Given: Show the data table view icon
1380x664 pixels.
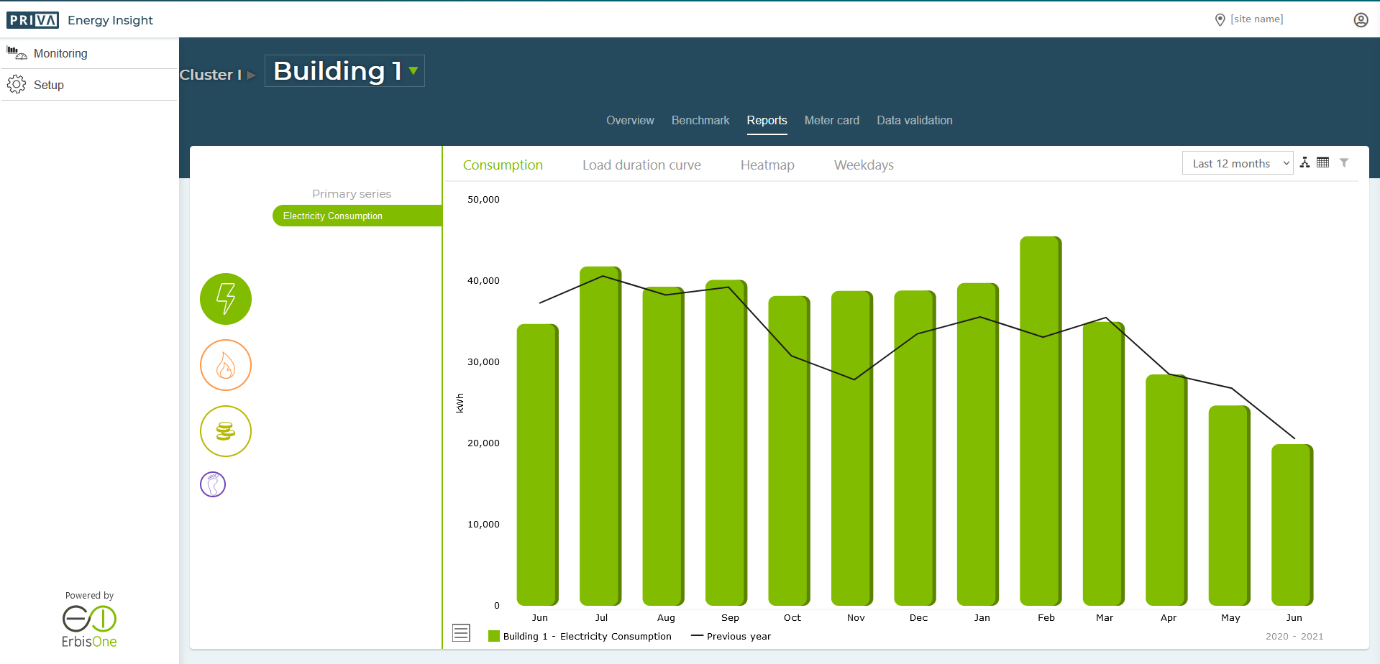Looking at the screenshot, I should click(1323, 163).
